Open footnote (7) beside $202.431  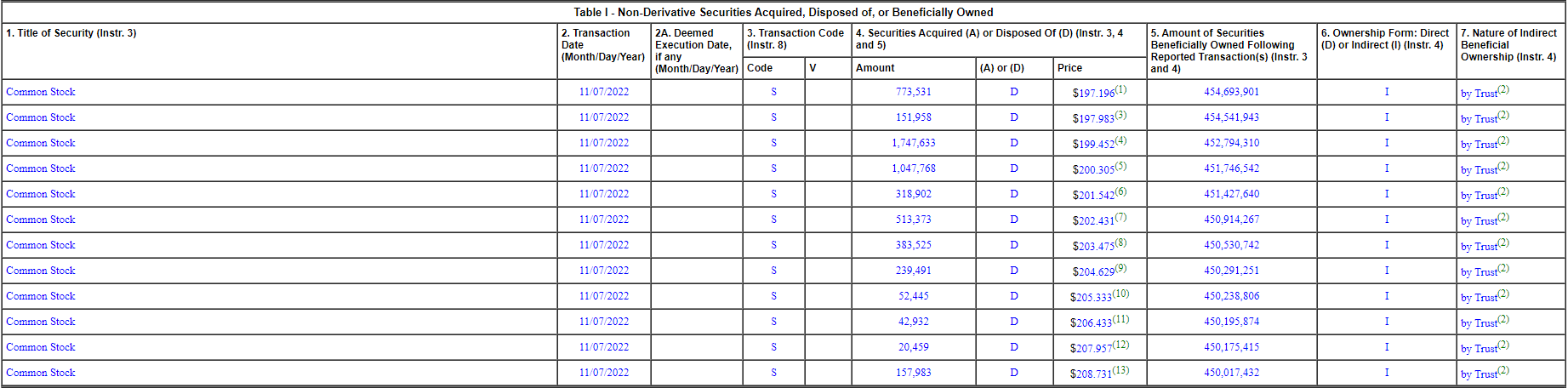pos(1120,217)
